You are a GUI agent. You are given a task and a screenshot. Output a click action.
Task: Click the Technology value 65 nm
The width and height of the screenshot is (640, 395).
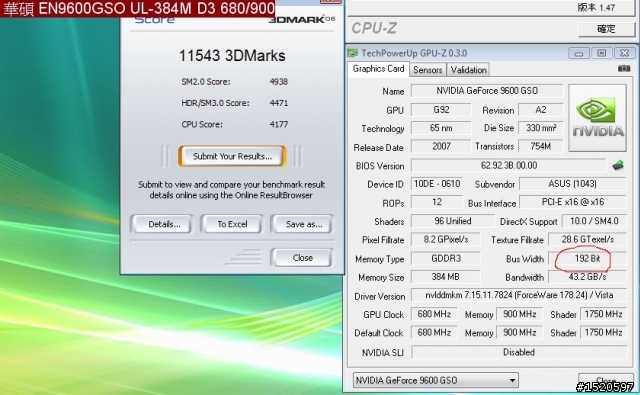pyautogui.click(x=441, y=128)
